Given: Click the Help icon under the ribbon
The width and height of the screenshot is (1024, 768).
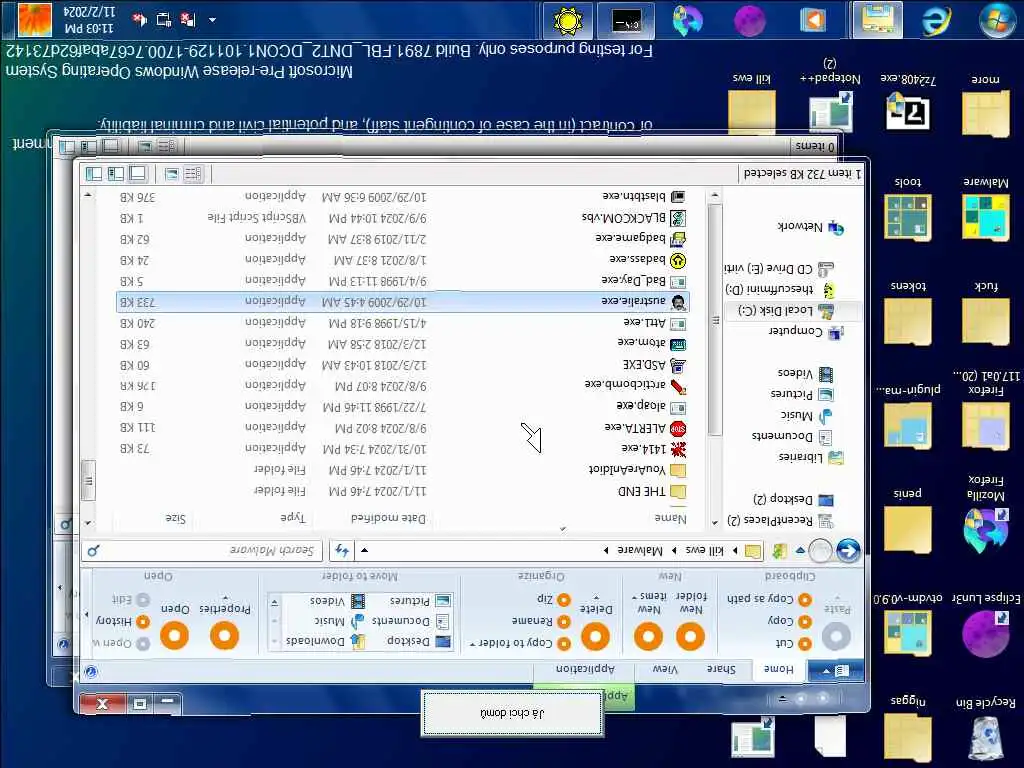Looking at the screenshot, I should pyautogui.click(x=91, y=672).
